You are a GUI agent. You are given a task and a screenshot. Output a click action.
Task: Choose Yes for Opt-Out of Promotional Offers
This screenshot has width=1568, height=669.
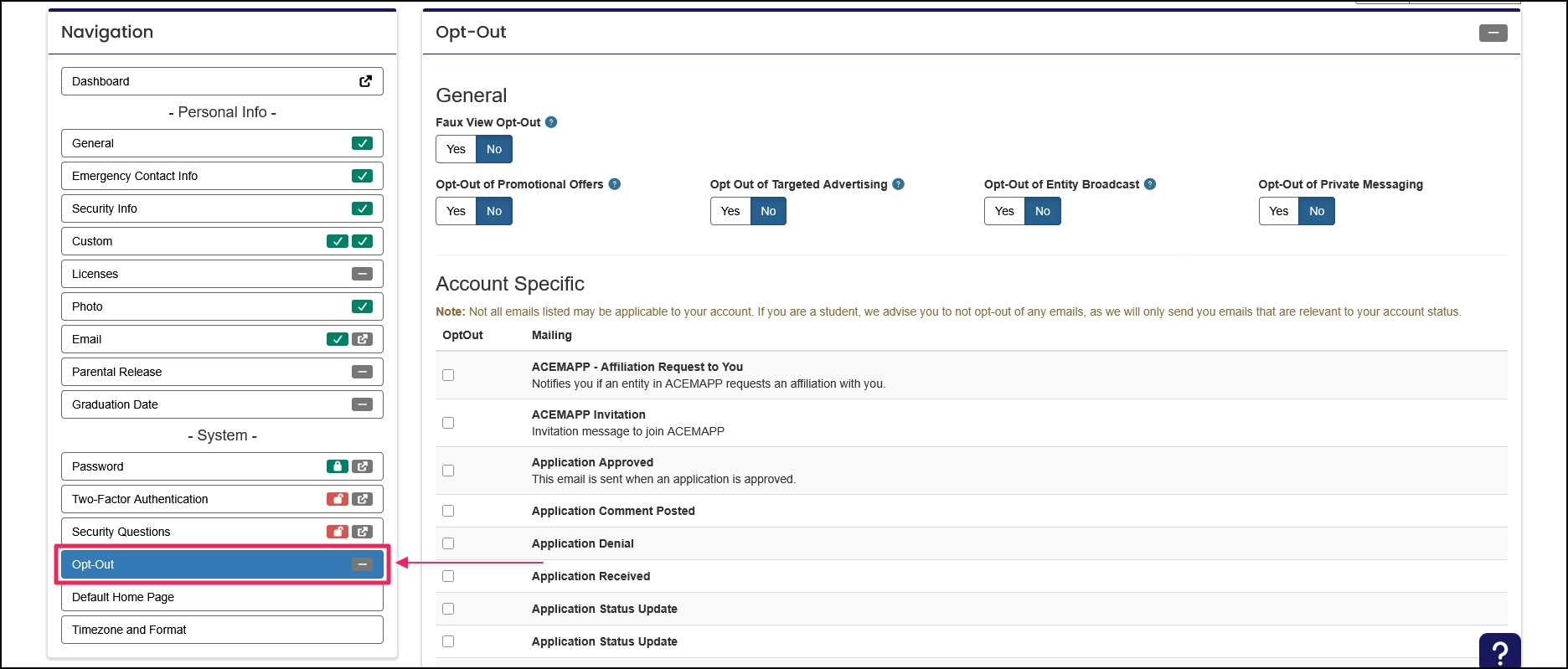(456, 211)
